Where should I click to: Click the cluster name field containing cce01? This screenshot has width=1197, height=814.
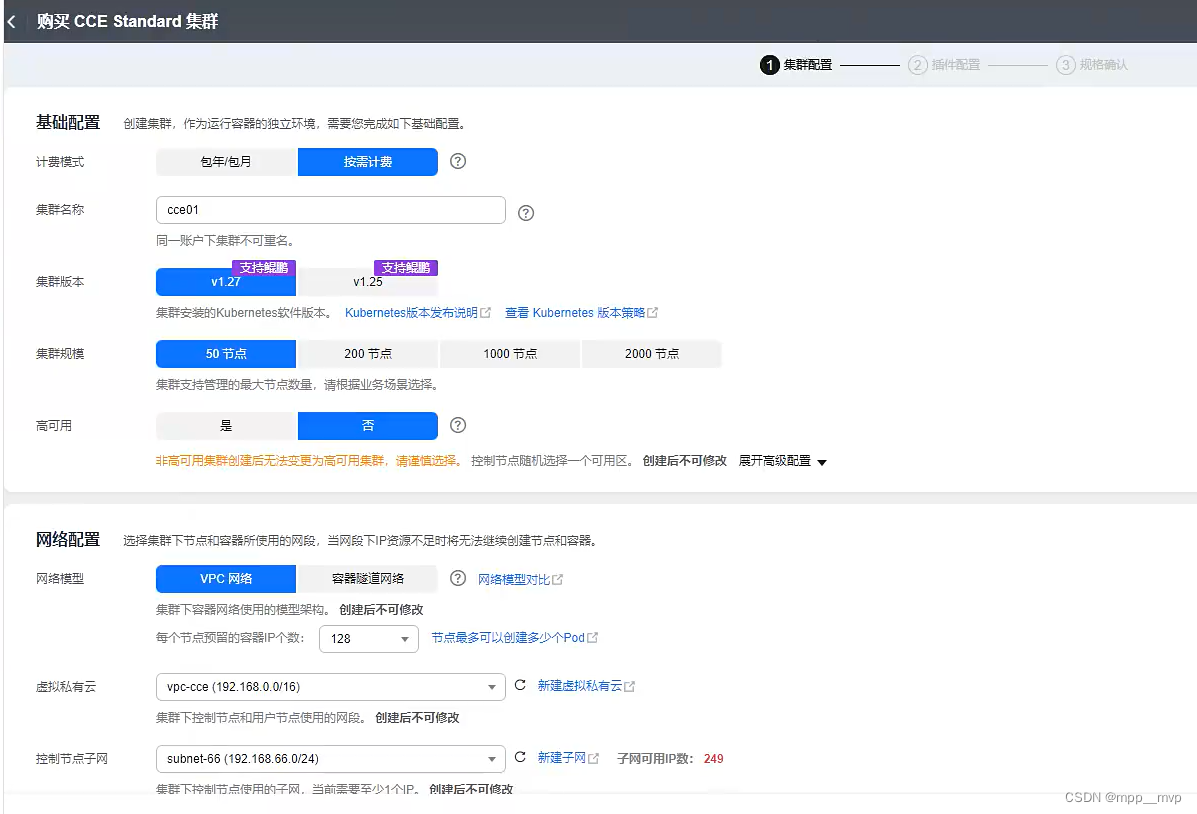[x=330, y=210]
